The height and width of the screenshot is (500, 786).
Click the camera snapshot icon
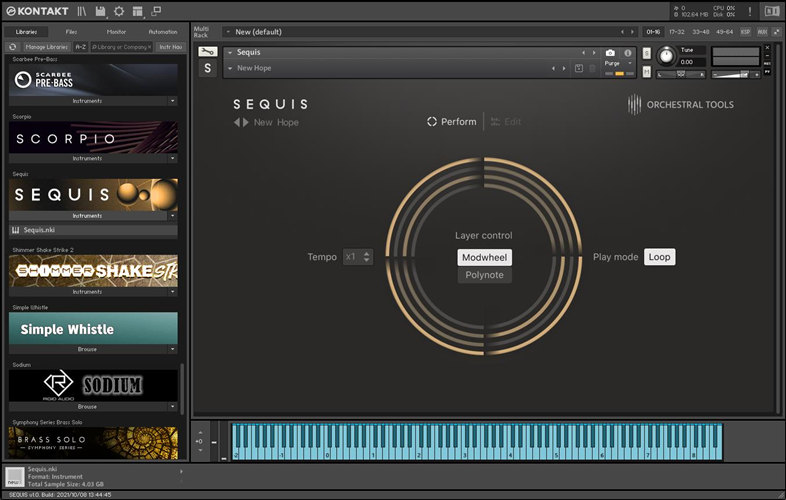pos(610,52)
